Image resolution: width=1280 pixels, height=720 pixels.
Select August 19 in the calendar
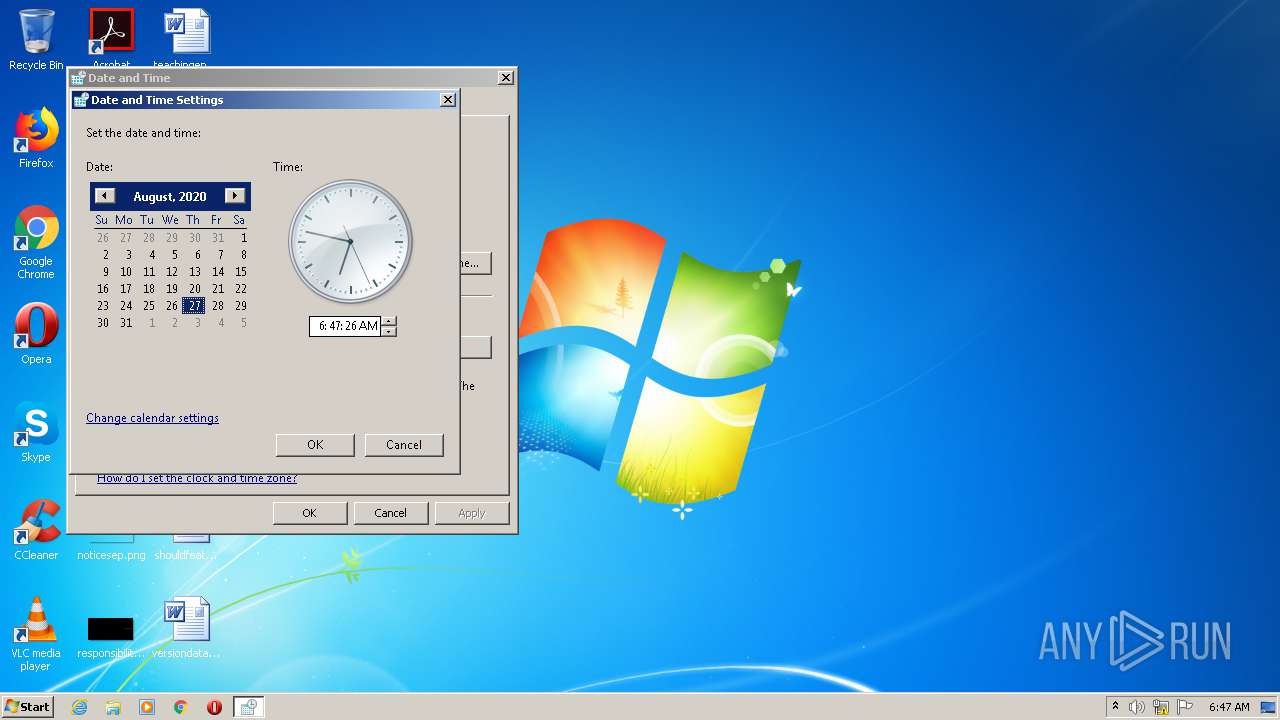click(x=172, y=289)
